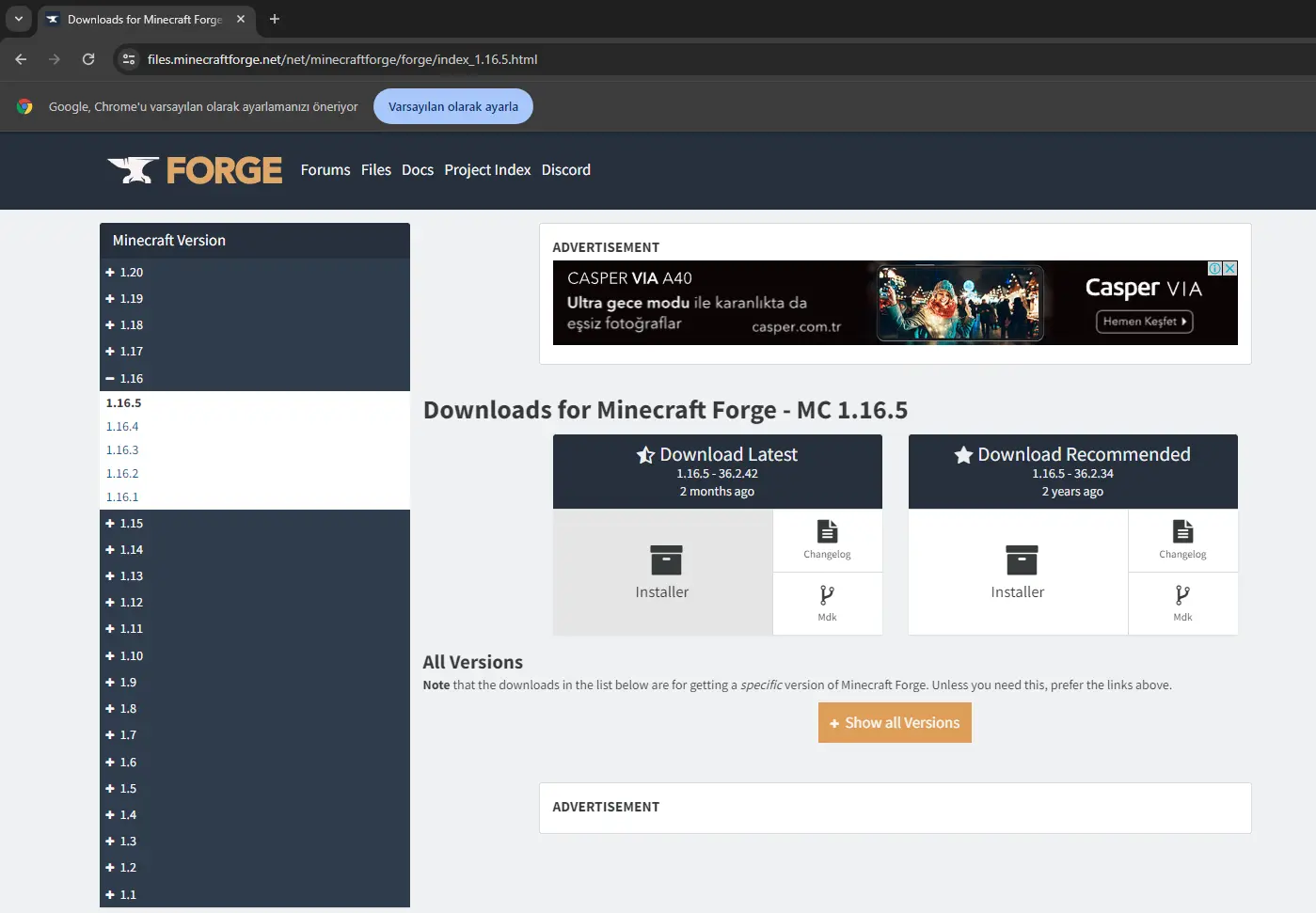Reload the page with the refresh icon

tap(88, 59)
